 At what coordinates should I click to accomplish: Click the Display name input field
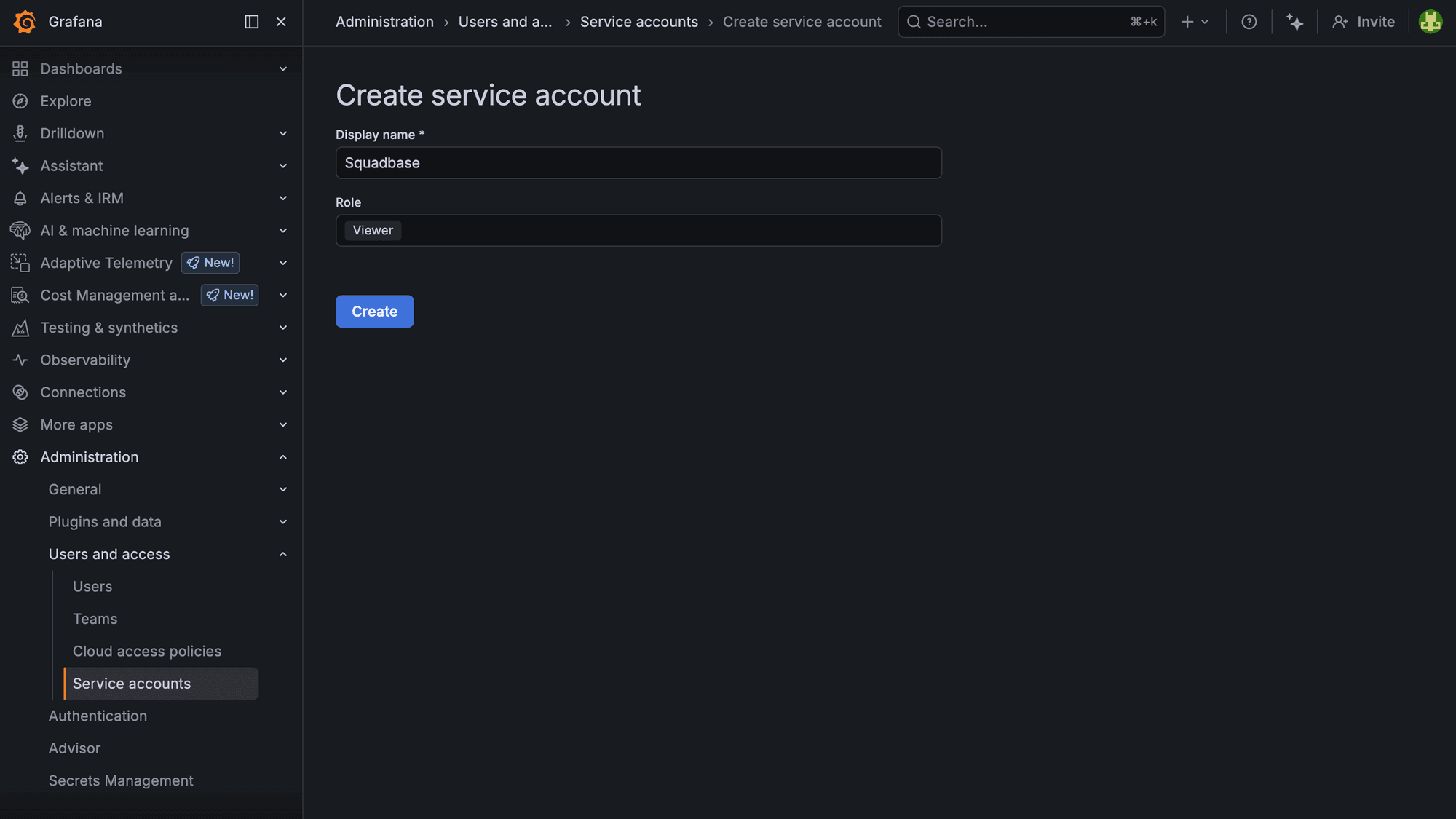pos(638,163)
